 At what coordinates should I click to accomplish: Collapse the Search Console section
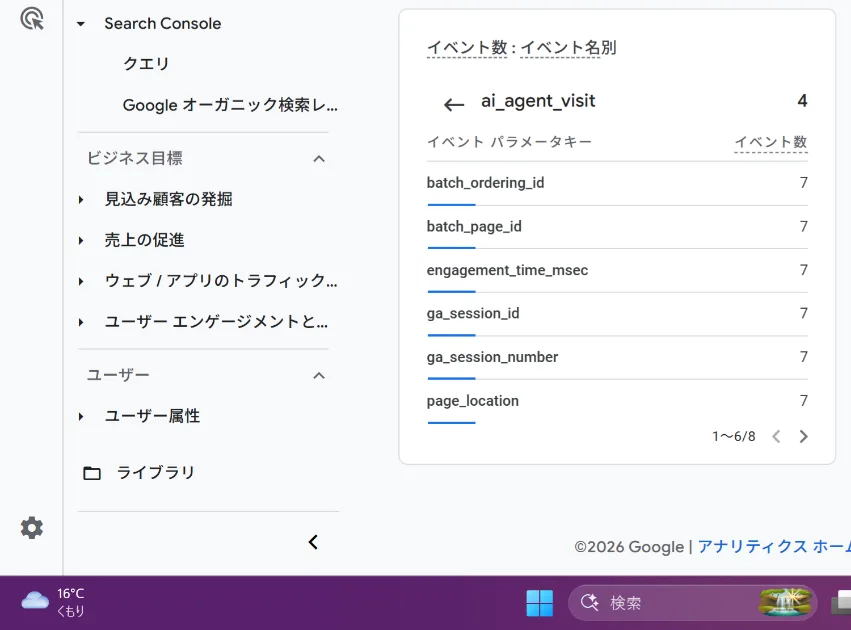(80, 23)
